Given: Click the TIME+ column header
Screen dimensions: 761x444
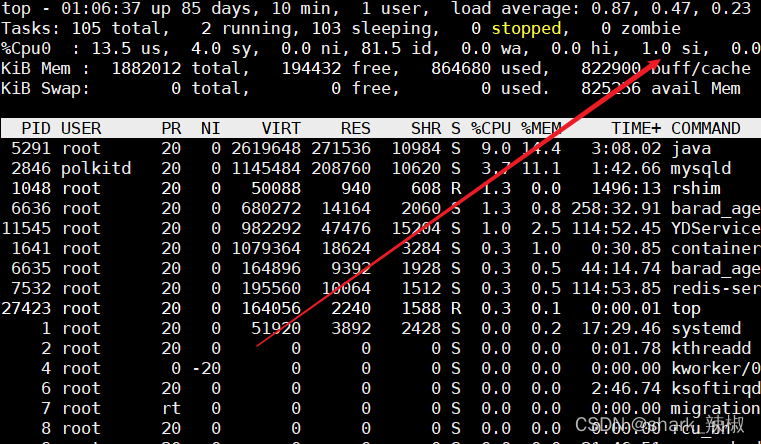Looking at the screenshot, I should 636,129.
